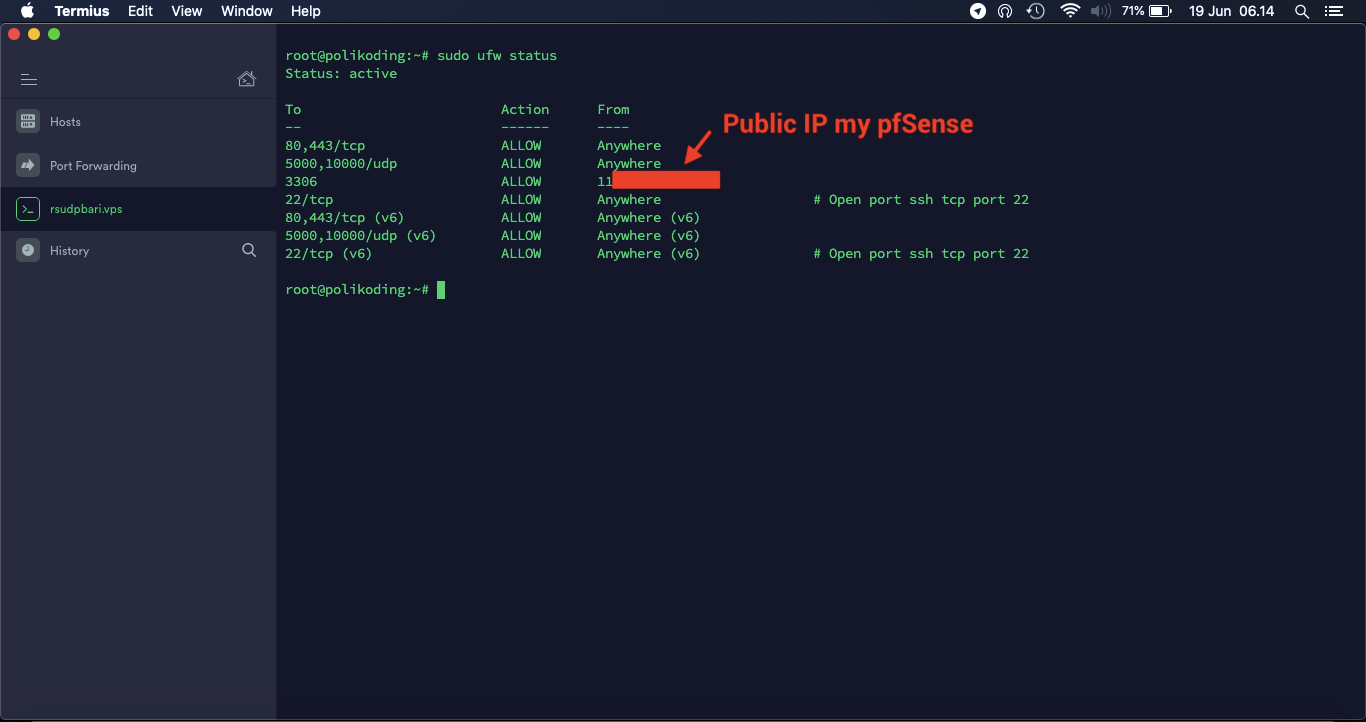1366x722 pixels.
Task: Click the Telegram icon in menu bar
Action: [978, 11]
